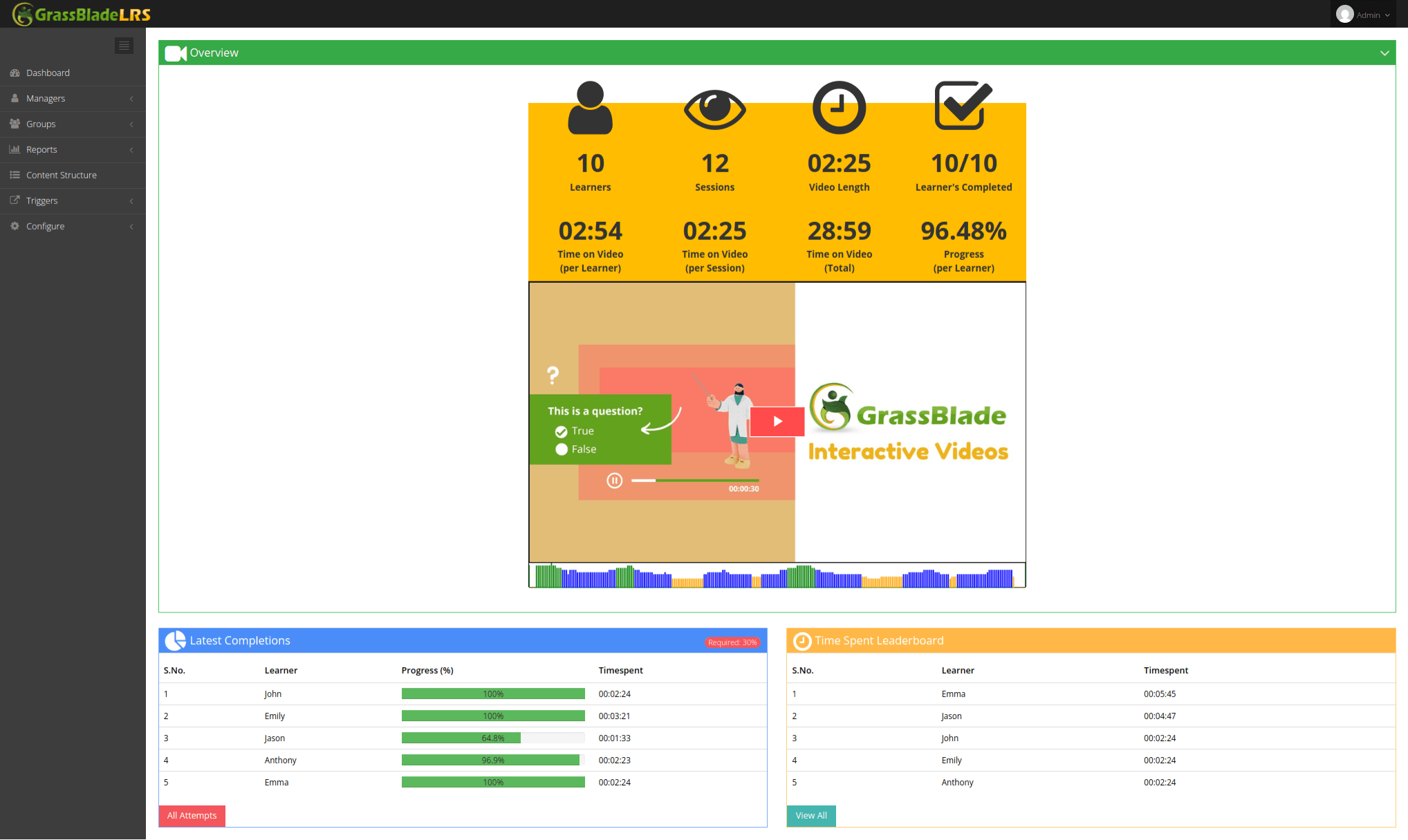The image size is (1408, 840).
Task: Click the Admin avatar icon
Action: pyautogui.click(x=1344, y=15)
